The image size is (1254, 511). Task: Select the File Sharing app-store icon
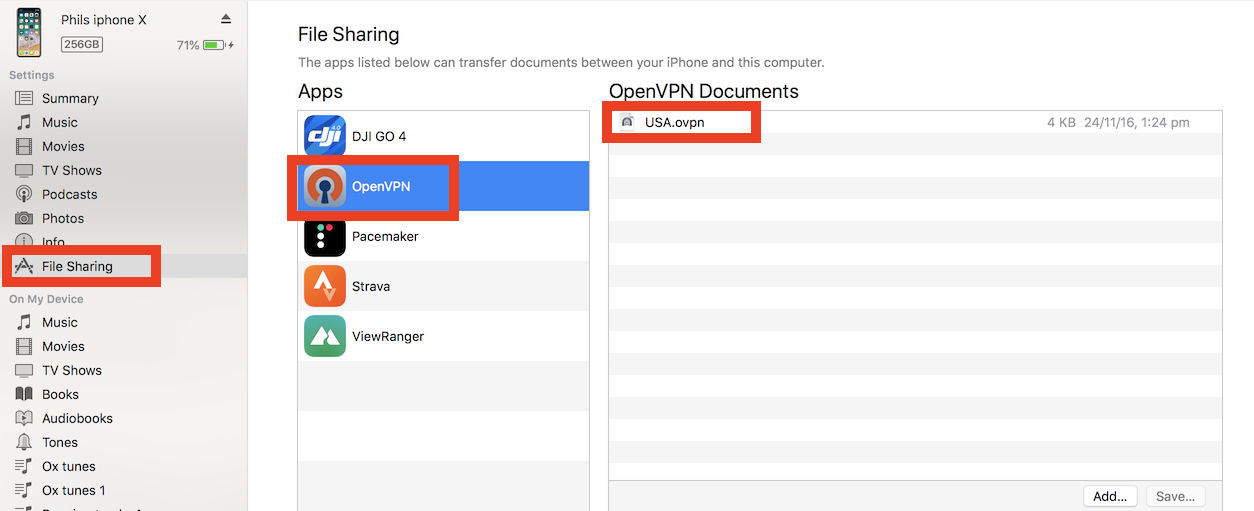[x=24, y=266]
